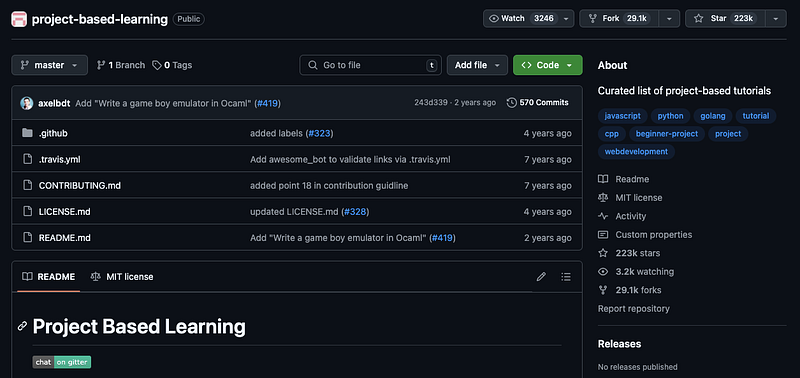800x378 pixels.
Task: Click the javascript topic tag
Action: [622, 116]
